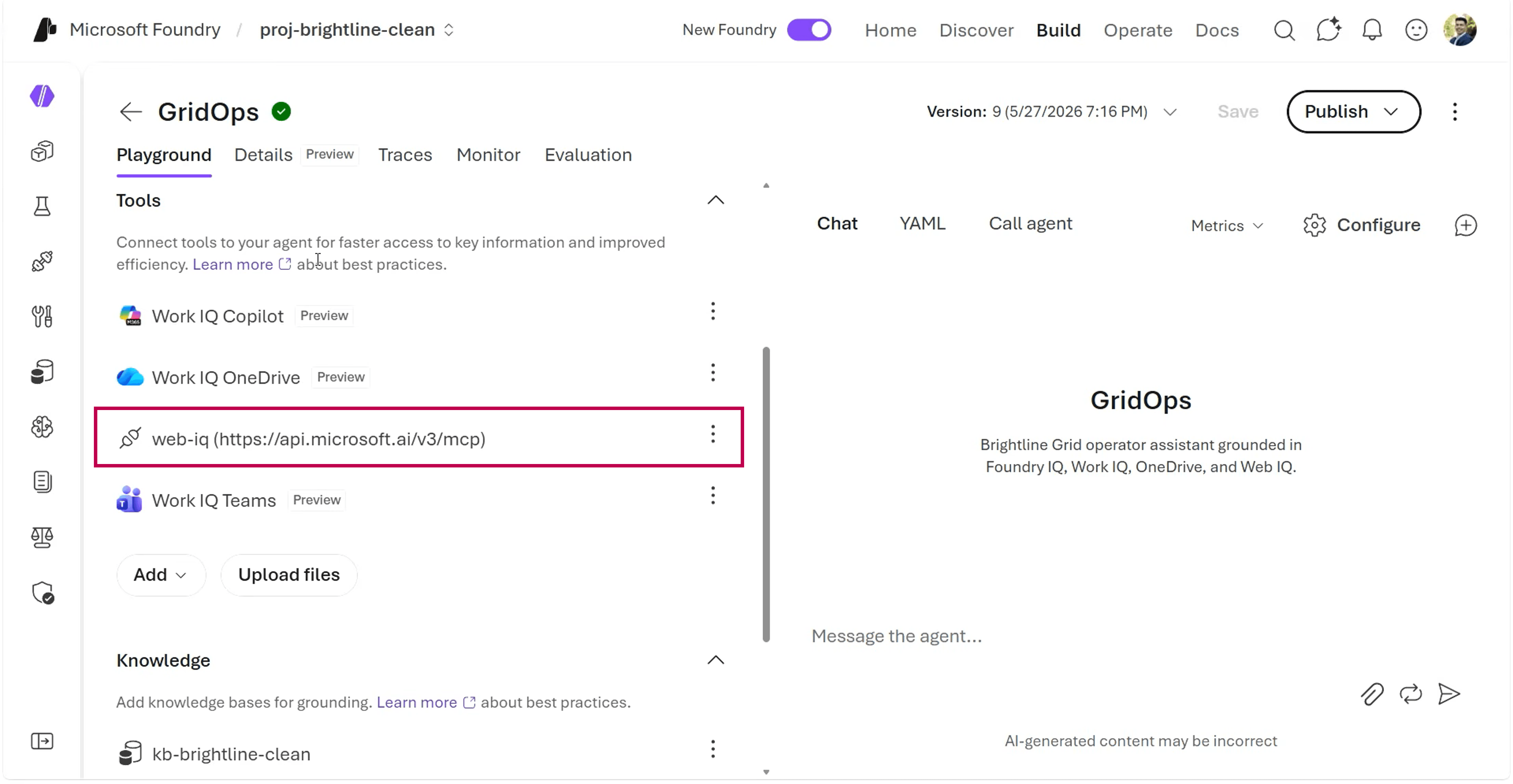Viewport: 1513px width, 784px height.
Task: Toggle the New Foundry switch
Action: click(809, 30)
